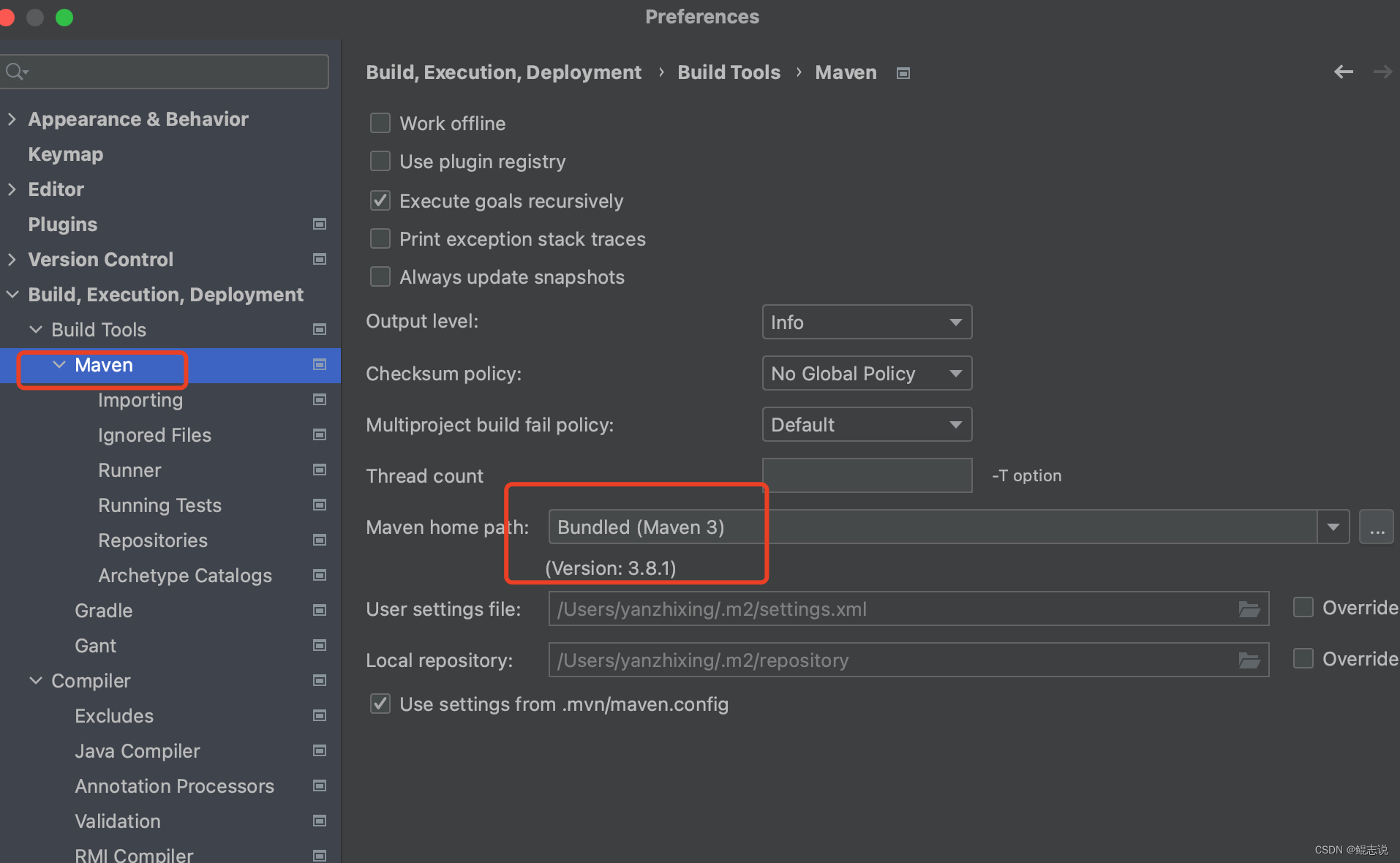This screenshot has height=863, width=1400.
Task: Click Build, Execution, Deployment breadcrumb
Action: tap(503, 72)
